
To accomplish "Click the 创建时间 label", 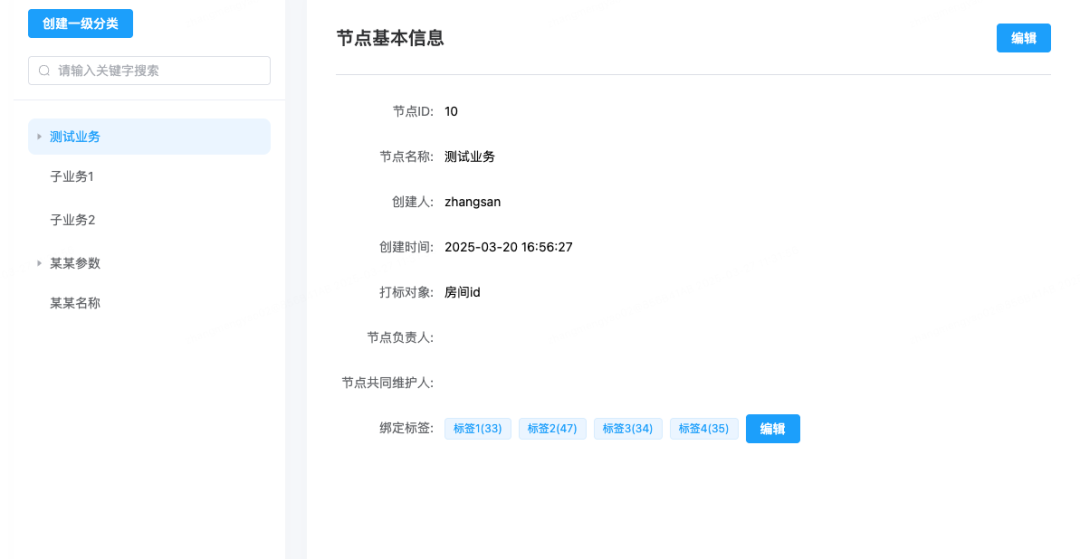I will [407, 247].
